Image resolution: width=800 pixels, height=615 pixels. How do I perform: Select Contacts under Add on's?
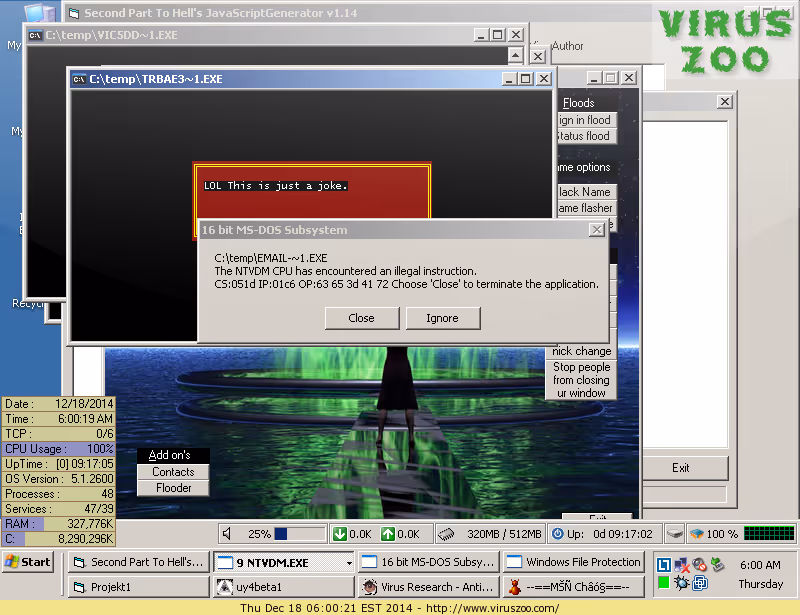tap(173, 472)
